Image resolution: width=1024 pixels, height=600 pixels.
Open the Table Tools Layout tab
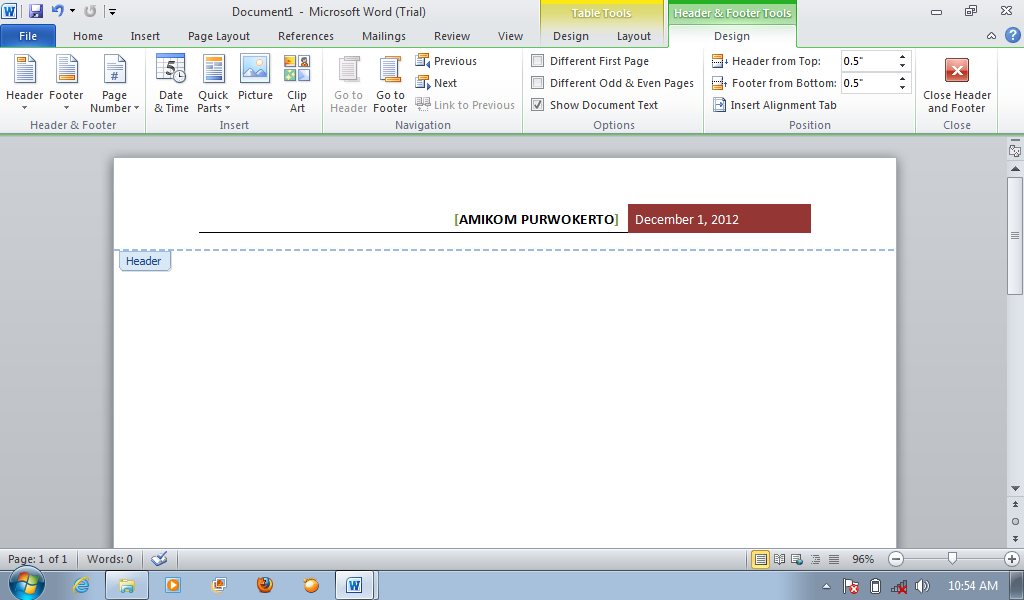pyautogui.click(x=633, y=36)
